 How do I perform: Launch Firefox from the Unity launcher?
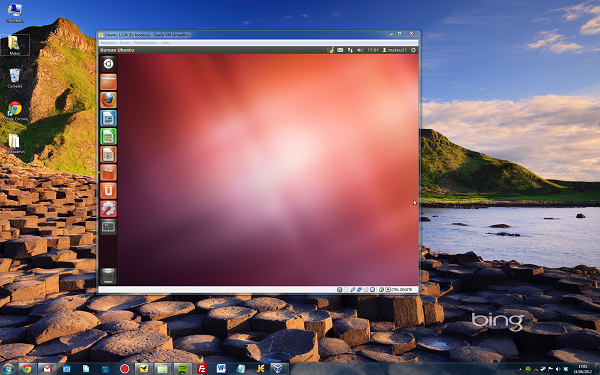pyautogui.click(x=108, y=100)
